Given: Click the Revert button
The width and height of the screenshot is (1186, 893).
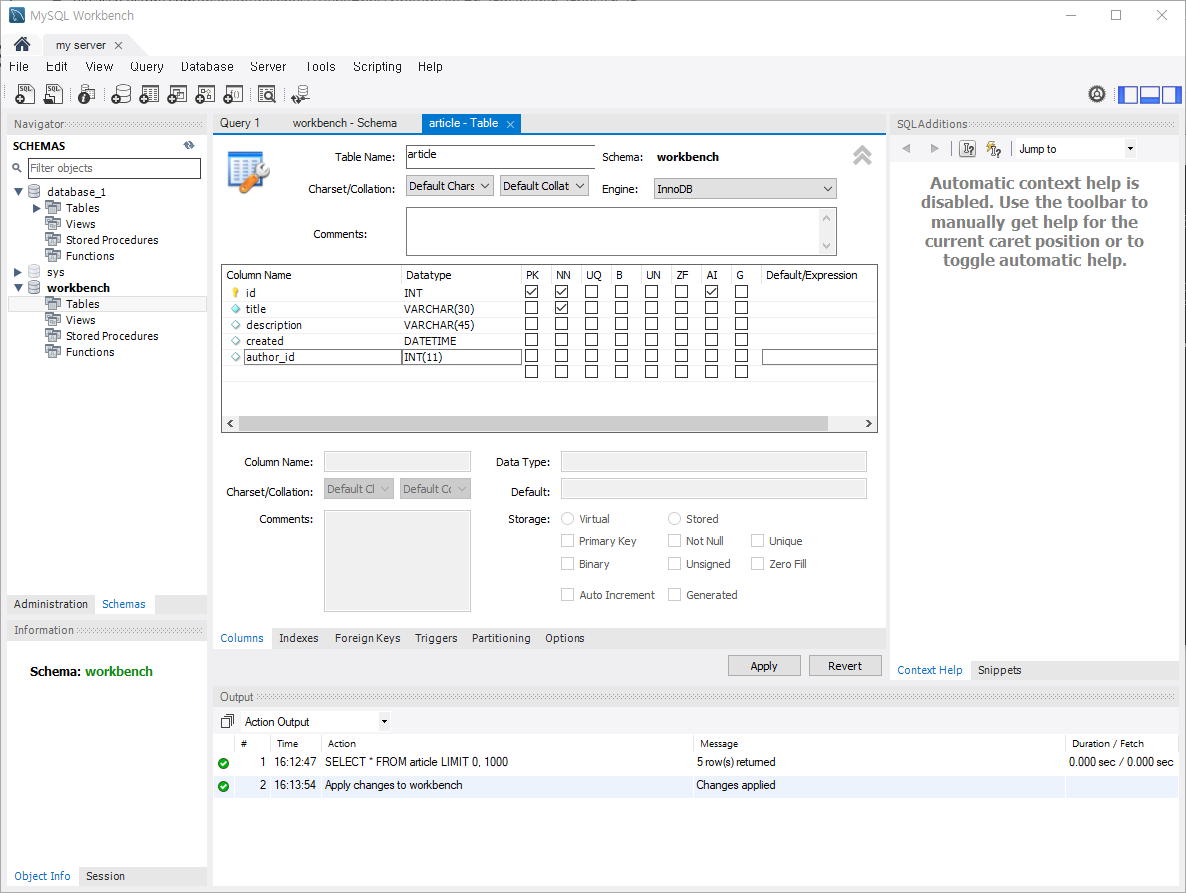Looking at the screenshot, I should 845,665.
